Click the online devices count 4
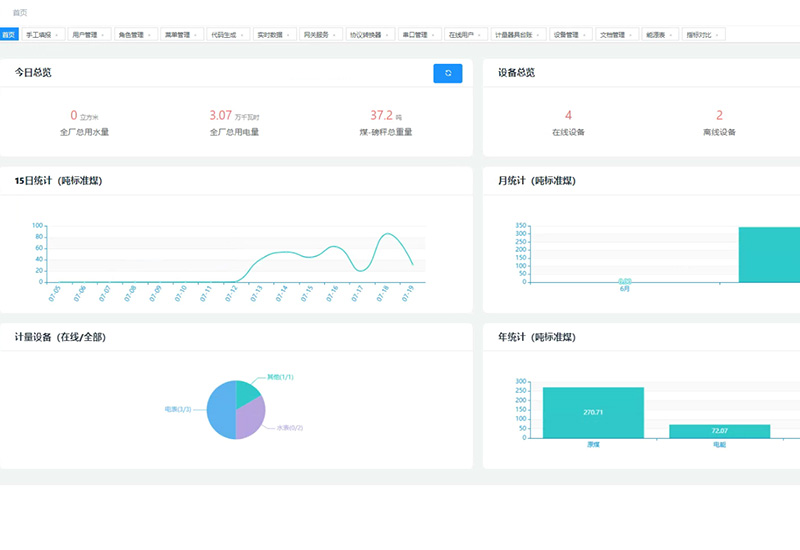The width and height of the screenshot is (800, 550). (568, 116)
